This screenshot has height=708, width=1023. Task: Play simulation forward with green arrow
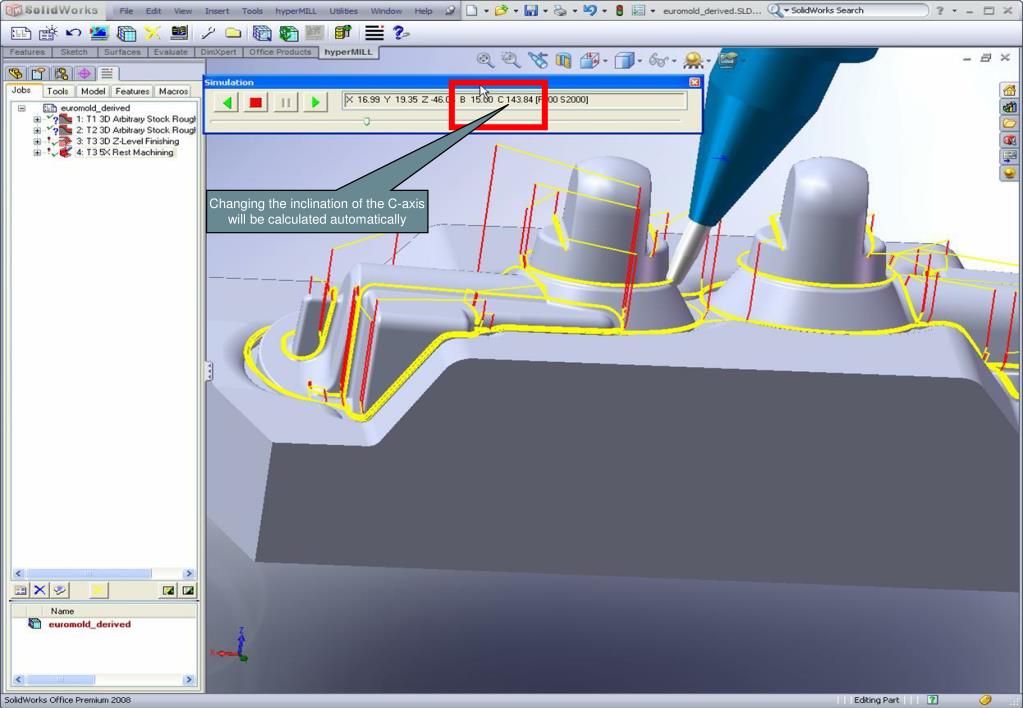pos(314,101)
